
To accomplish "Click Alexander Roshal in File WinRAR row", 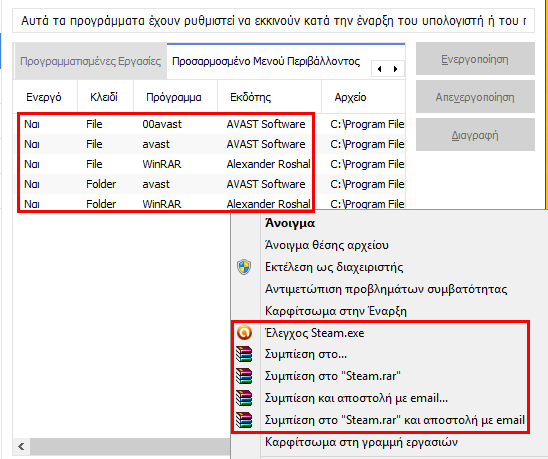I will (268, 164).
